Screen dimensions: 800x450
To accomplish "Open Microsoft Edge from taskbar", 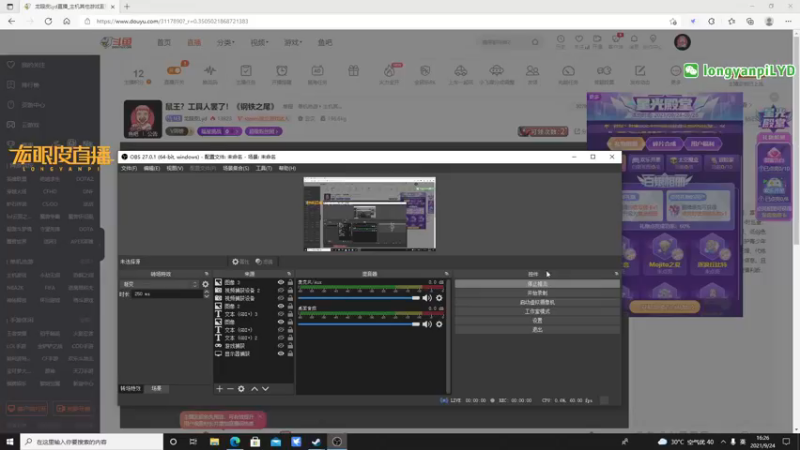I will click(235, 442).
